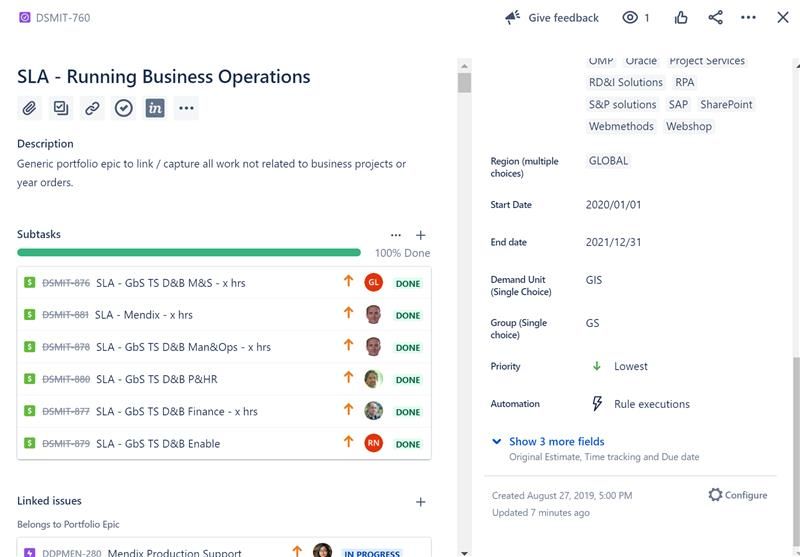Click the DSMIT-760 issue key link
Image resolution: width=800 pixels, height=557 pixels.
[63, 18]
